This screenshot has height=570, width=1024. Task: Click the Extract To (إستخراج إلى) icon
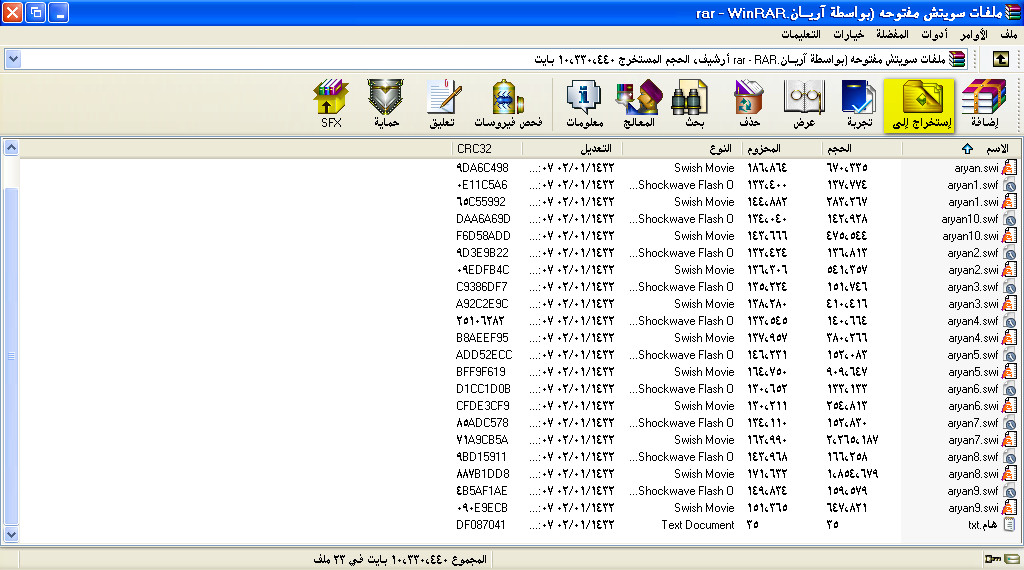point(919,106)
